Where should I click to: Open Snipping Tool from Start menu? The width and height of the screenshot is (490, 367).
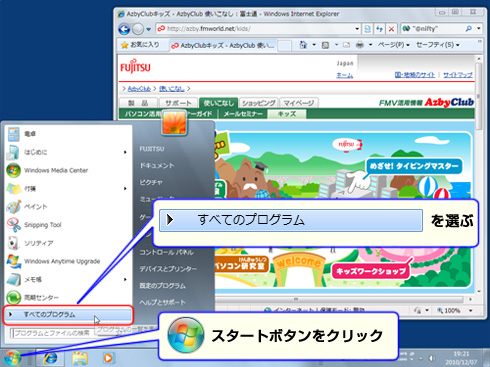67,225
